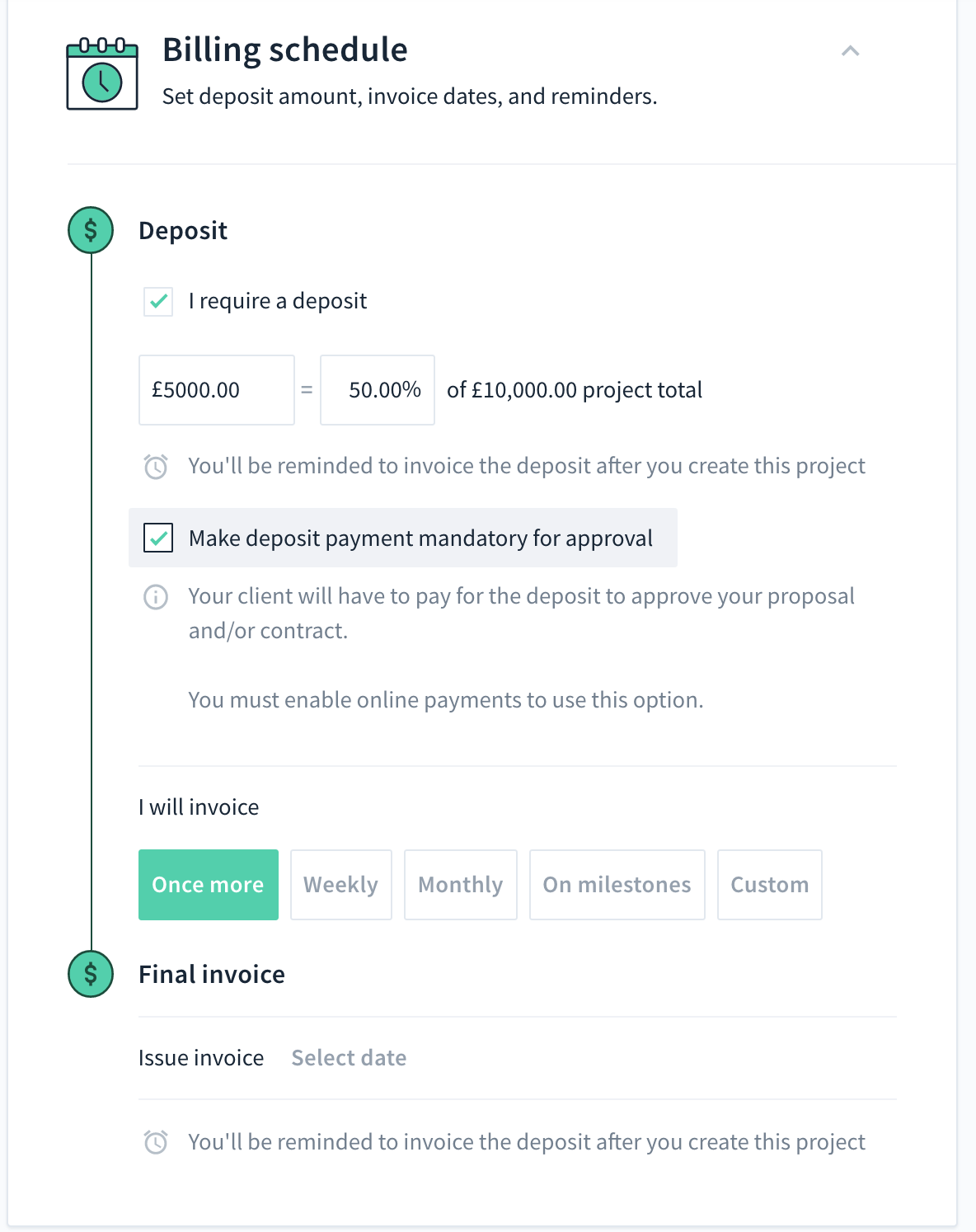Select Custom invoicing option

(x=770, y=885)
